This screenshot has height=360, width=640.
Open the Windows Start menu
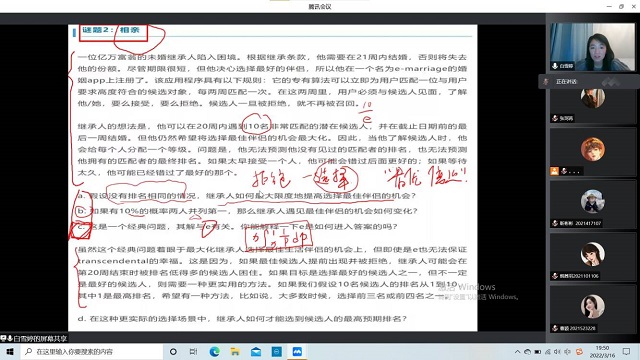point(10,351)
